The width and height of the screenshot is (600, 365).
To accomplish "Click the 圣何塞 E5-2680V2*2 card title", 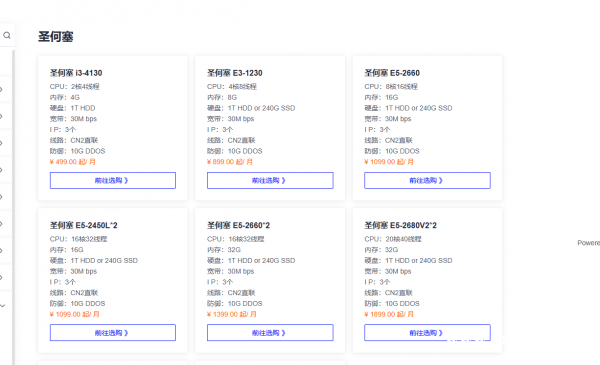I will tap(400, 225).
